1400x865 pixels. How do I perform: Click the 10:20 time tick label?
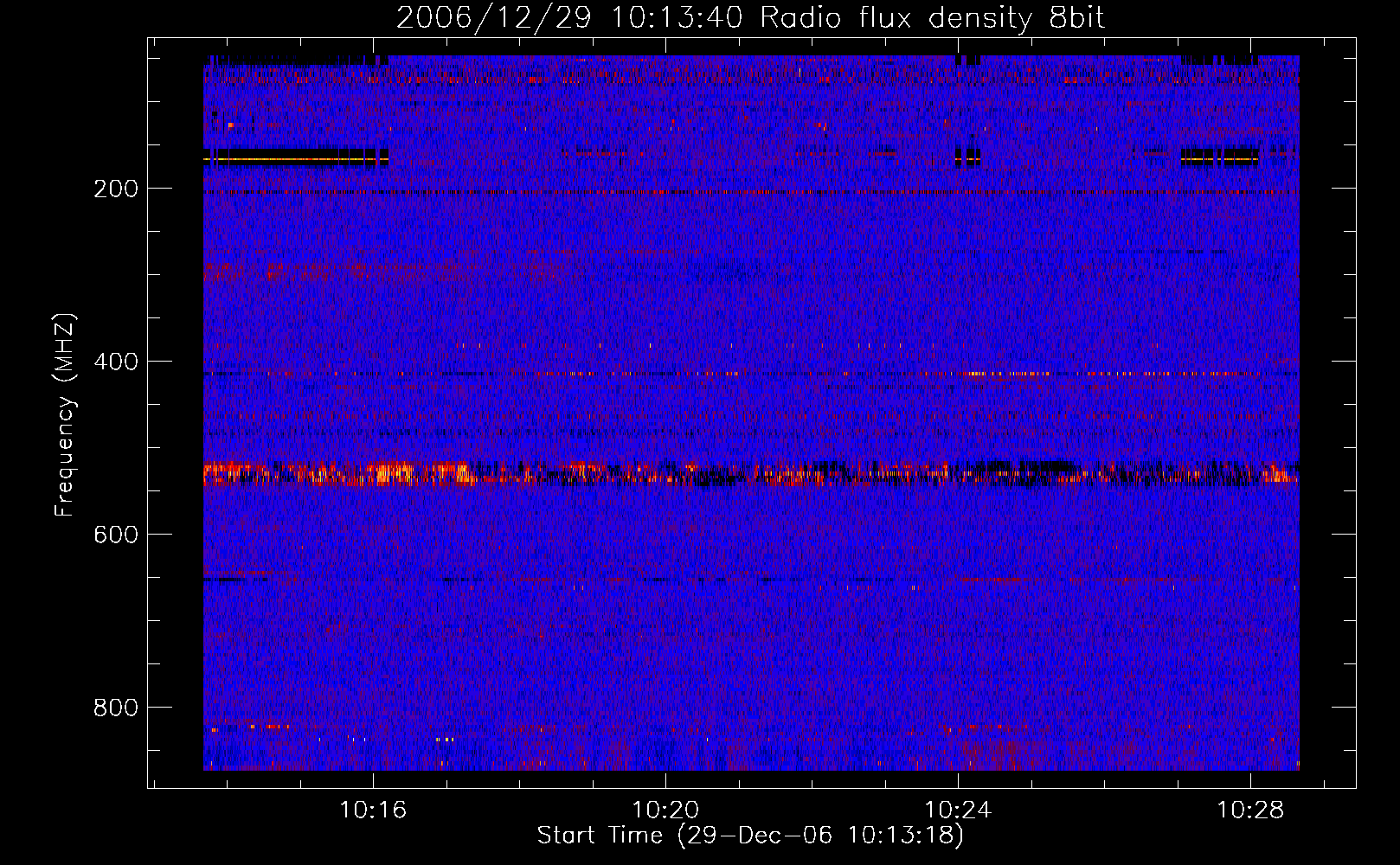665,811
